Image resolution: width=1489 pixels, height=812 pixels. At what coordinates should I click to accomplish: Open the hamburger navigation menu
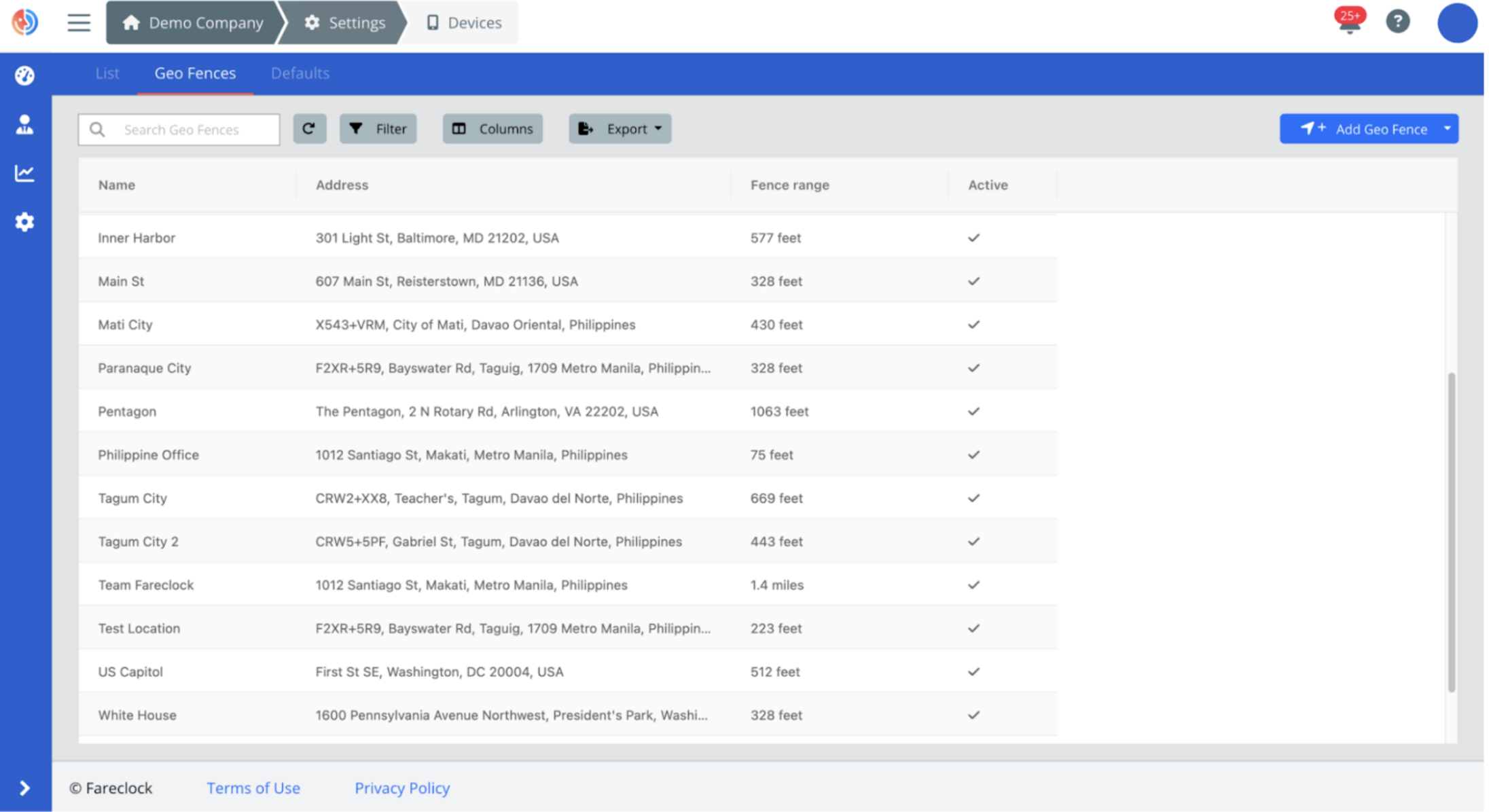(78, 22)
